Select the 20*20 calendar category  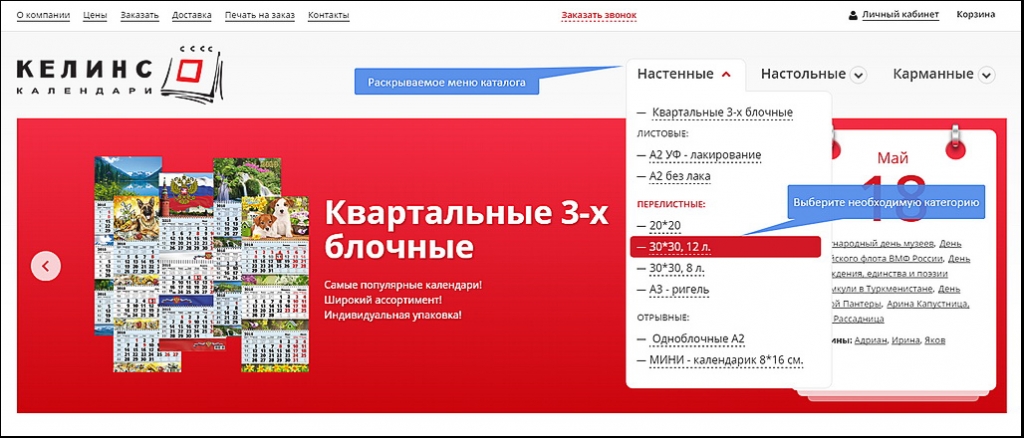(x=665, y=225)
